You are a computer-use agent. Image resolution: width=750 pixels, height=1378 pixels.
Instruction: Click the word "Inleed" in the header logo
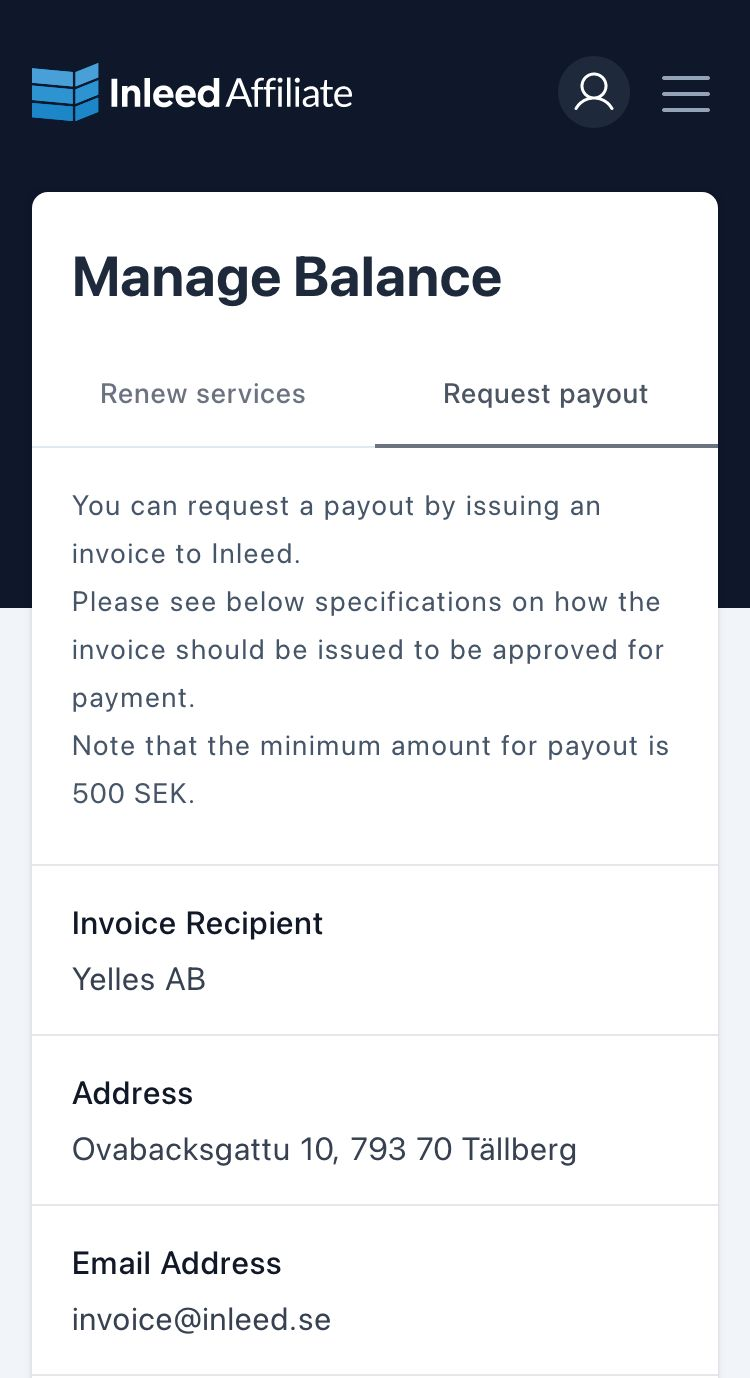(165, 93)
